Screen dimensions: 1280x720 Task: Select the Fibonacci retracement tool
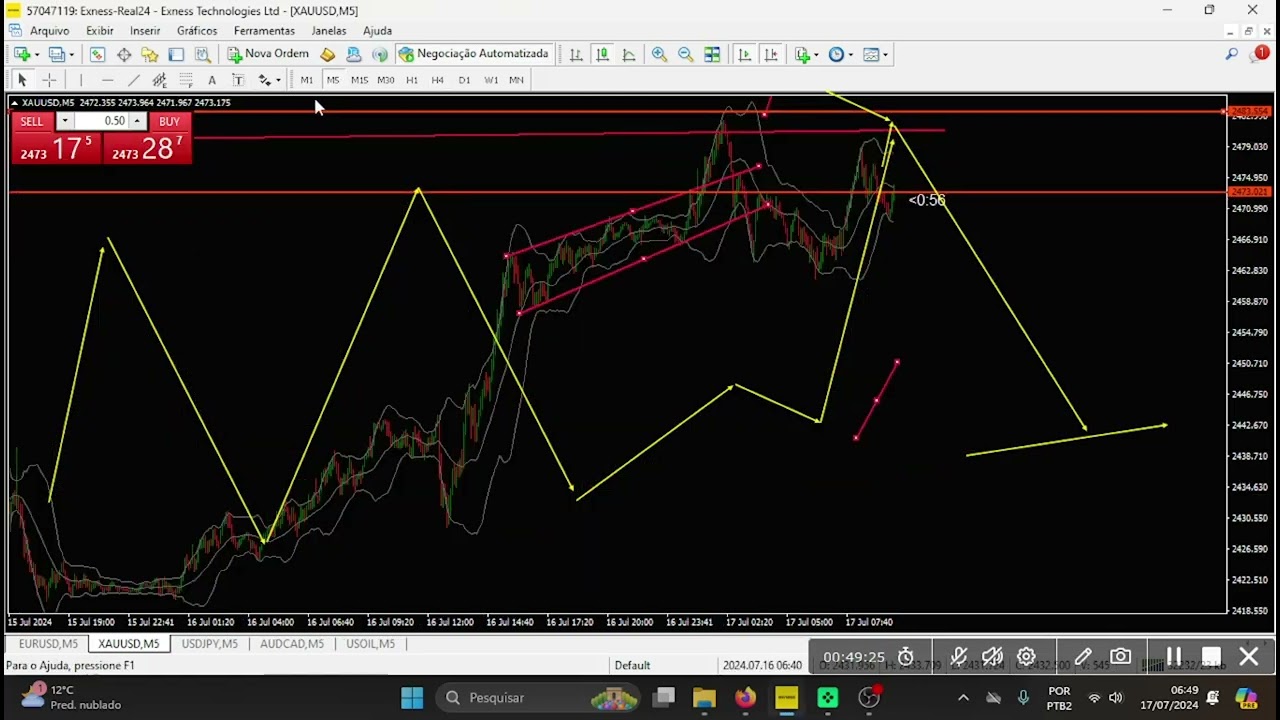185,80
